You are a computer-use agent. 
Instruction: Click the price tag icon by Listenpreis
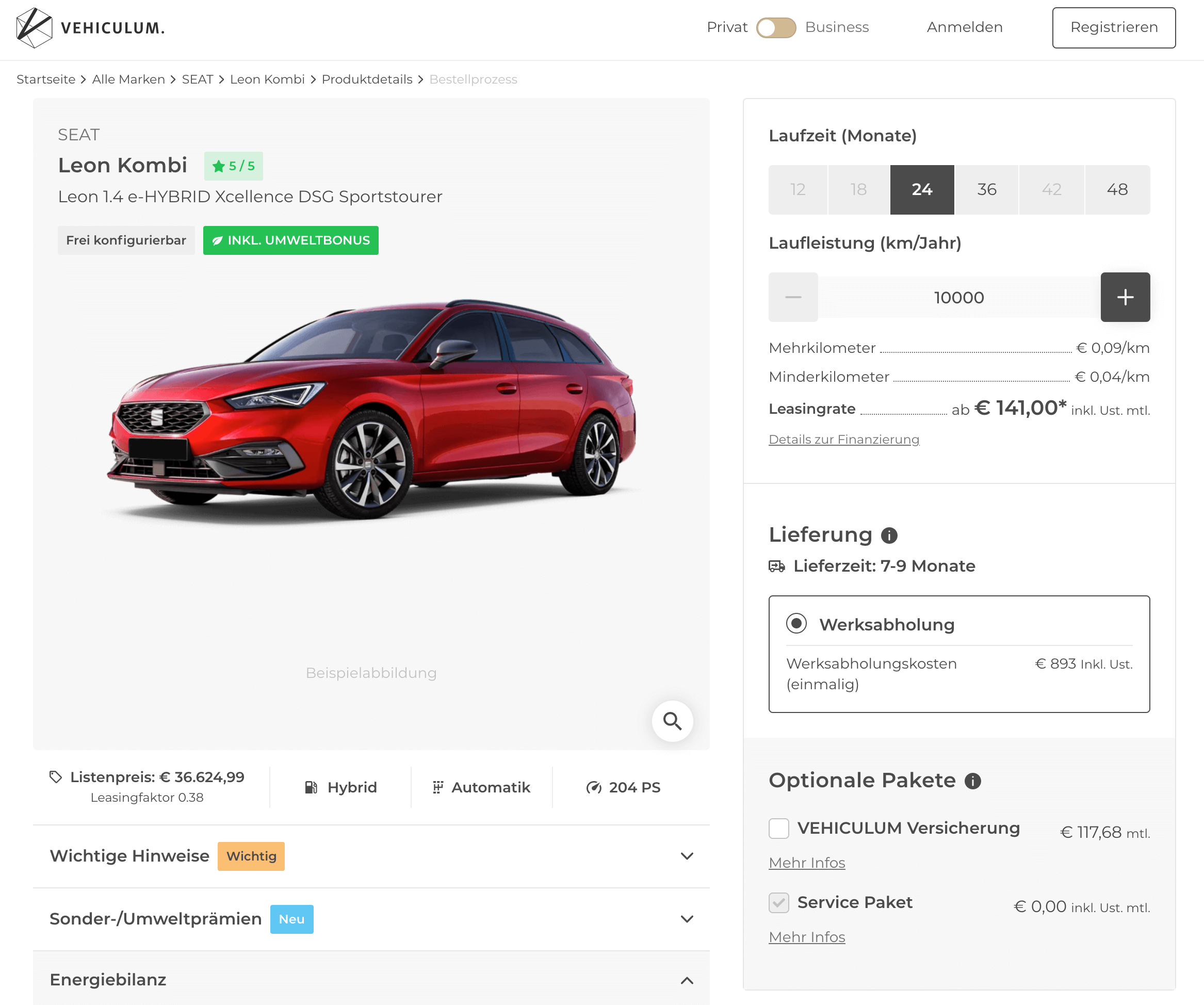(x=56, y=777)
